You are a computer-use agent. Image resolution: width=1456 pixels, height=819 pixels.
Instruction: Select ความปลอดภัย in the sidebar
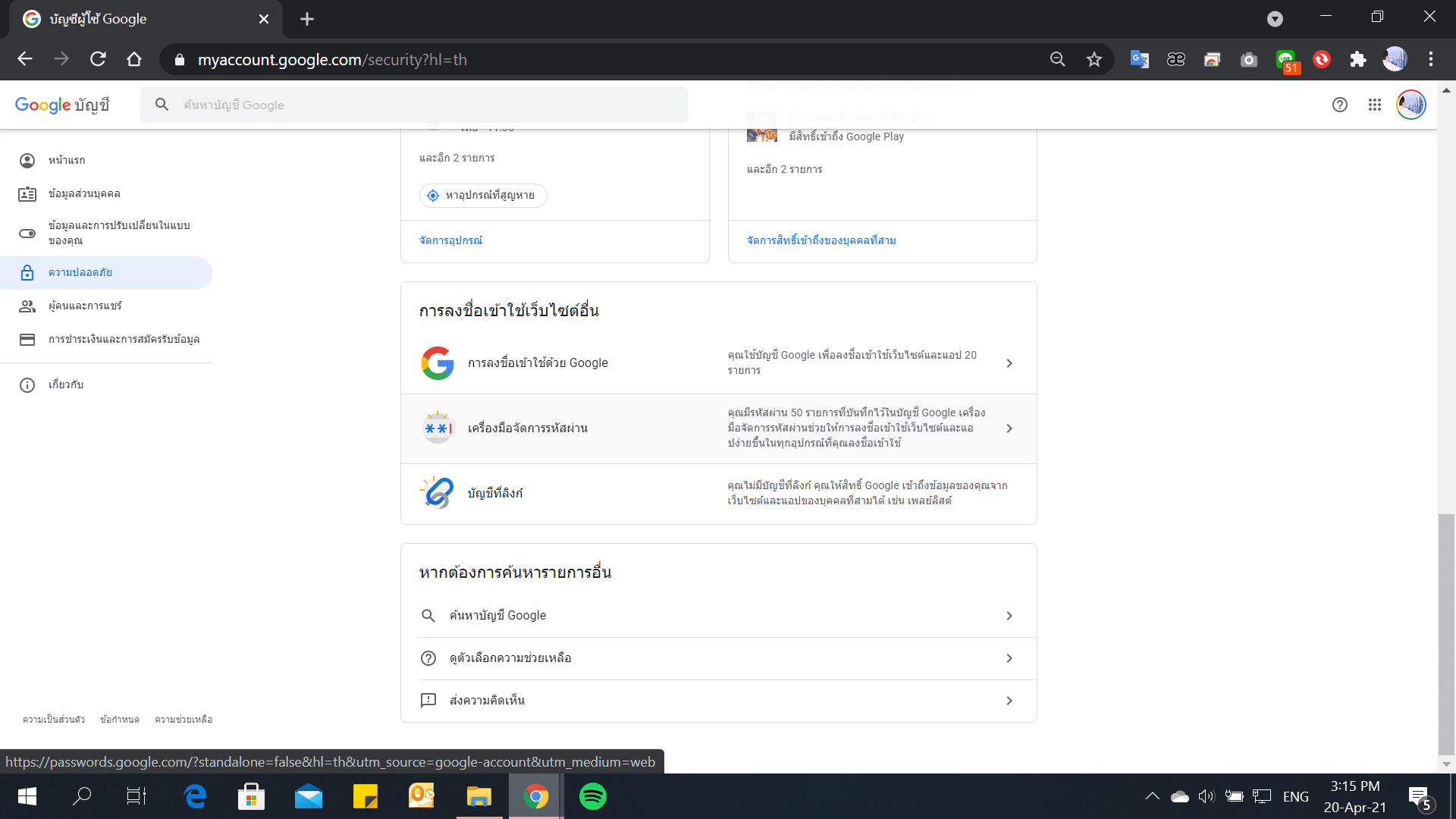pos(106,272)
